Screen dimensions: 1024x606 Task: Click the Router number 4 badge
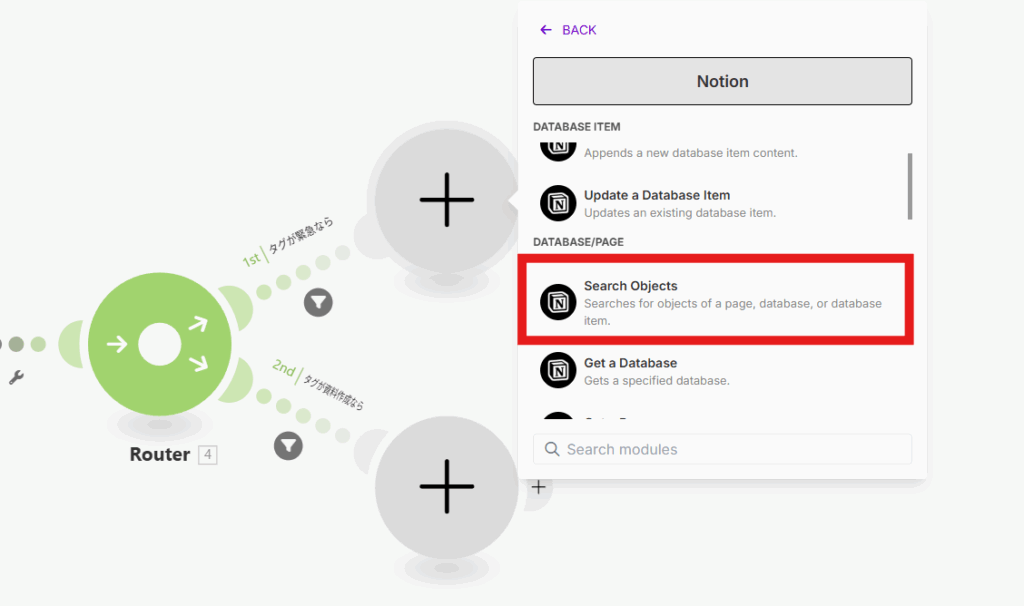coord(208,455)
